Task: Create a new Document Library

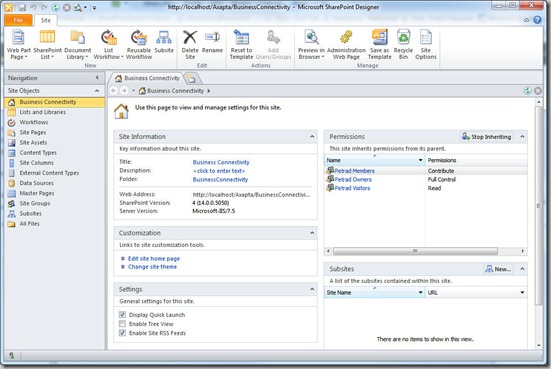Action: pyautogui.click(x=78, y=45)
